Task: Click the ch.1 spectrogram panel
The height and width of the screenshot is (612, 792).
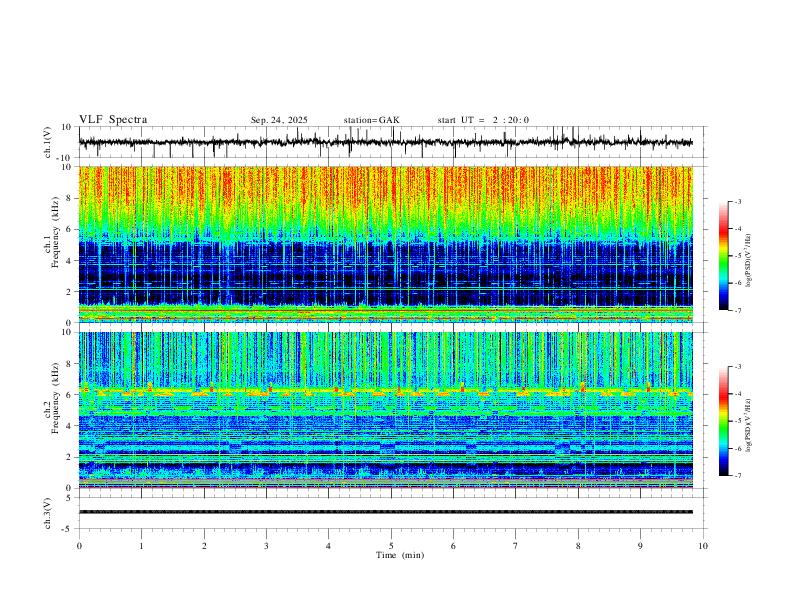Action: point(386,244)
